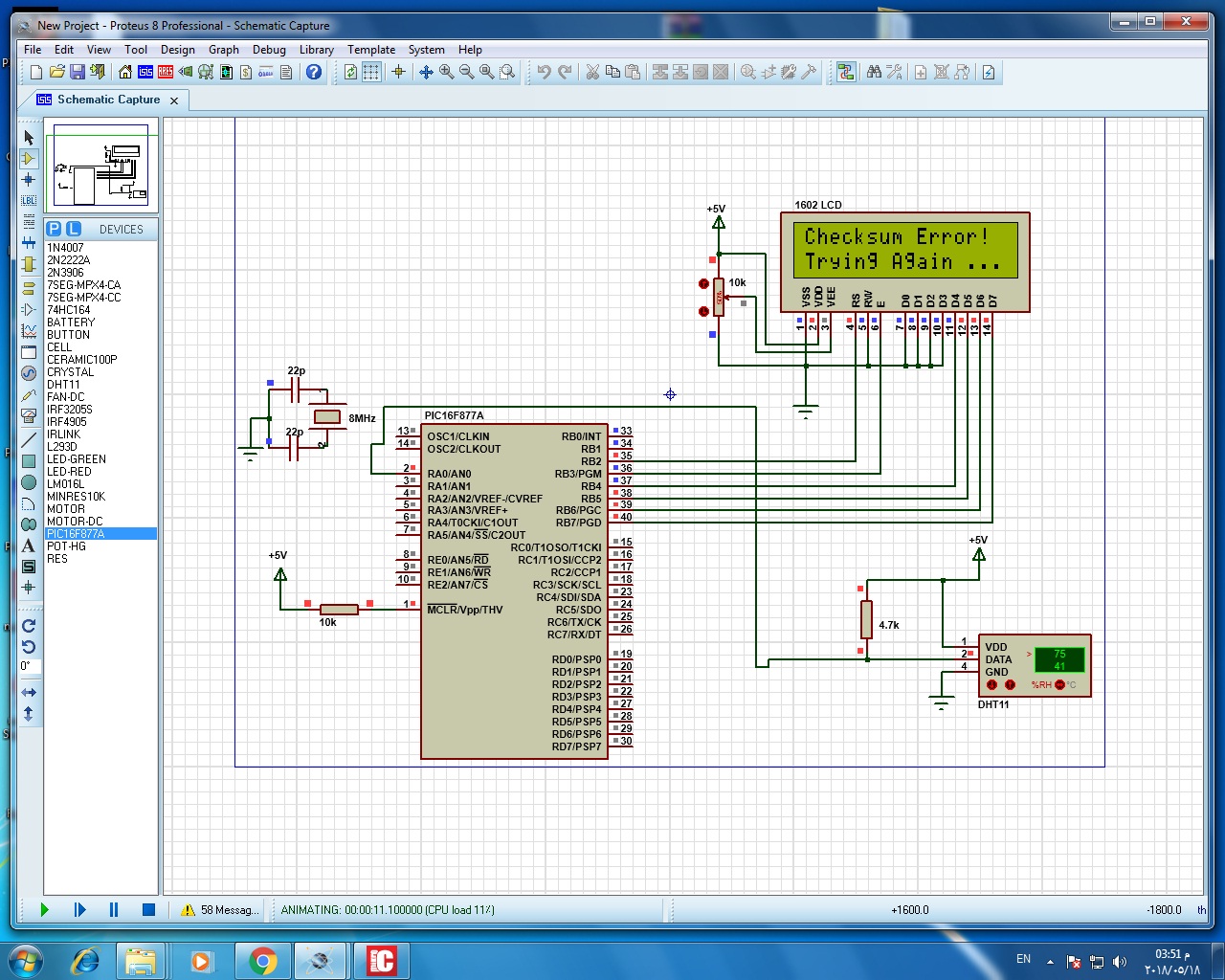Open Internet Explorer from the taskbar
The image size is (1225, 980).
[85, 961]
